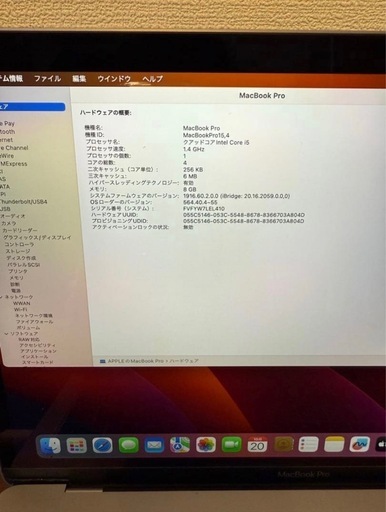Select インストール under ソフトウェア
This screenshot has height=512, width=386.
click(x=35, y=357)
